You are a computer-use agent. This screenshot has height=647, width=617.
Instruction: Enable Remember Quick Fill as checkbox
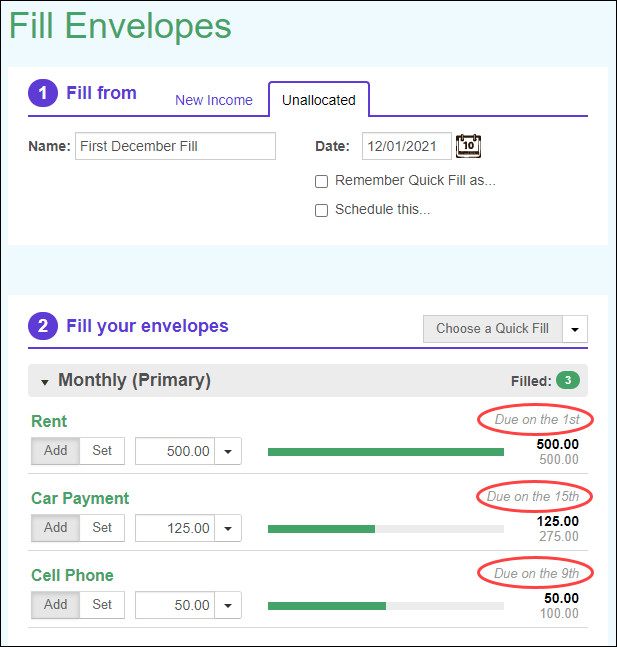point(321,181)
